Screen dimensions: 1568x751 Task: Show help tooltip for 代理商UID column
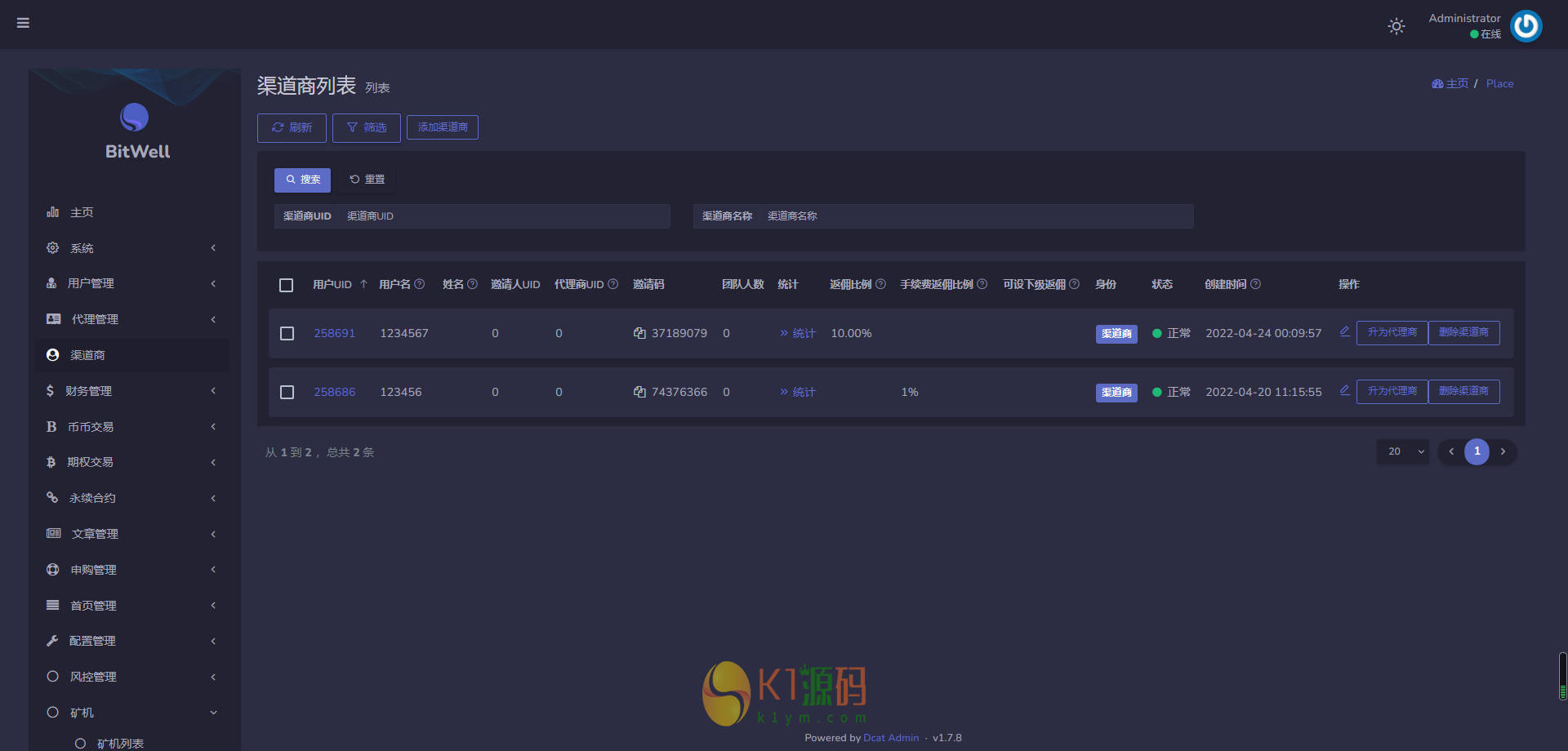(x=613, y=284)
